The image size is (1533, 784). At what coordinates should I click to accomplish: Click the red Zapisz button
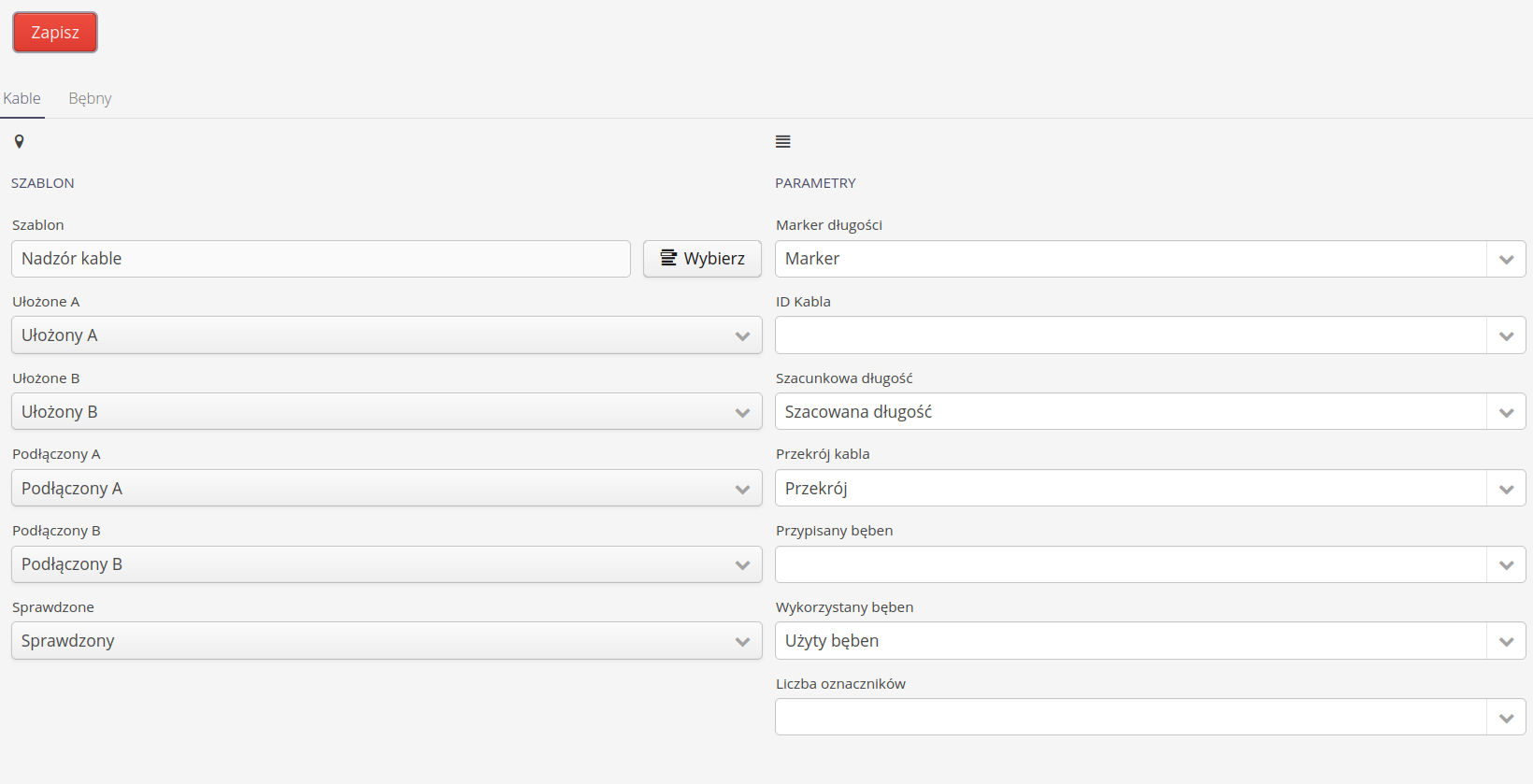tap(55, 33)
